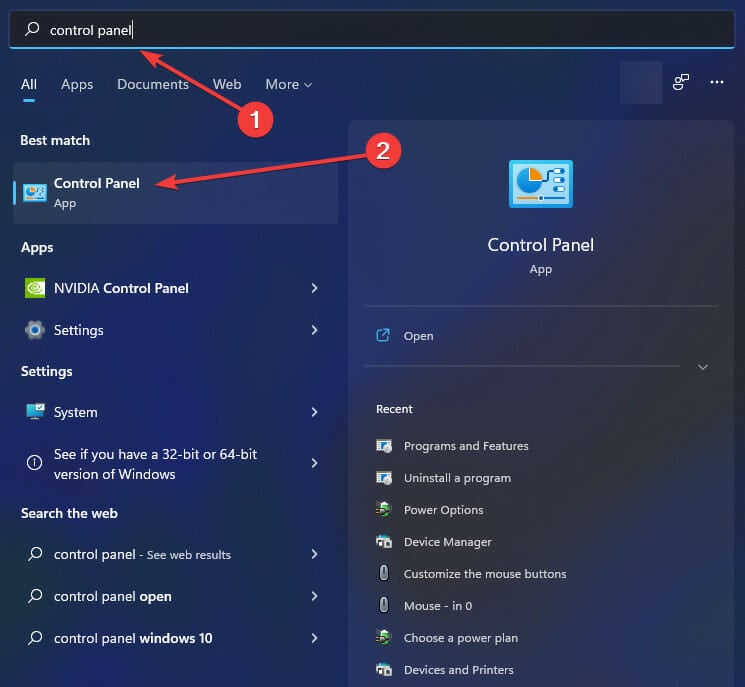Switch to the Apps filter tab
This screenshot has height=687, width=745.
pos(77,84)
